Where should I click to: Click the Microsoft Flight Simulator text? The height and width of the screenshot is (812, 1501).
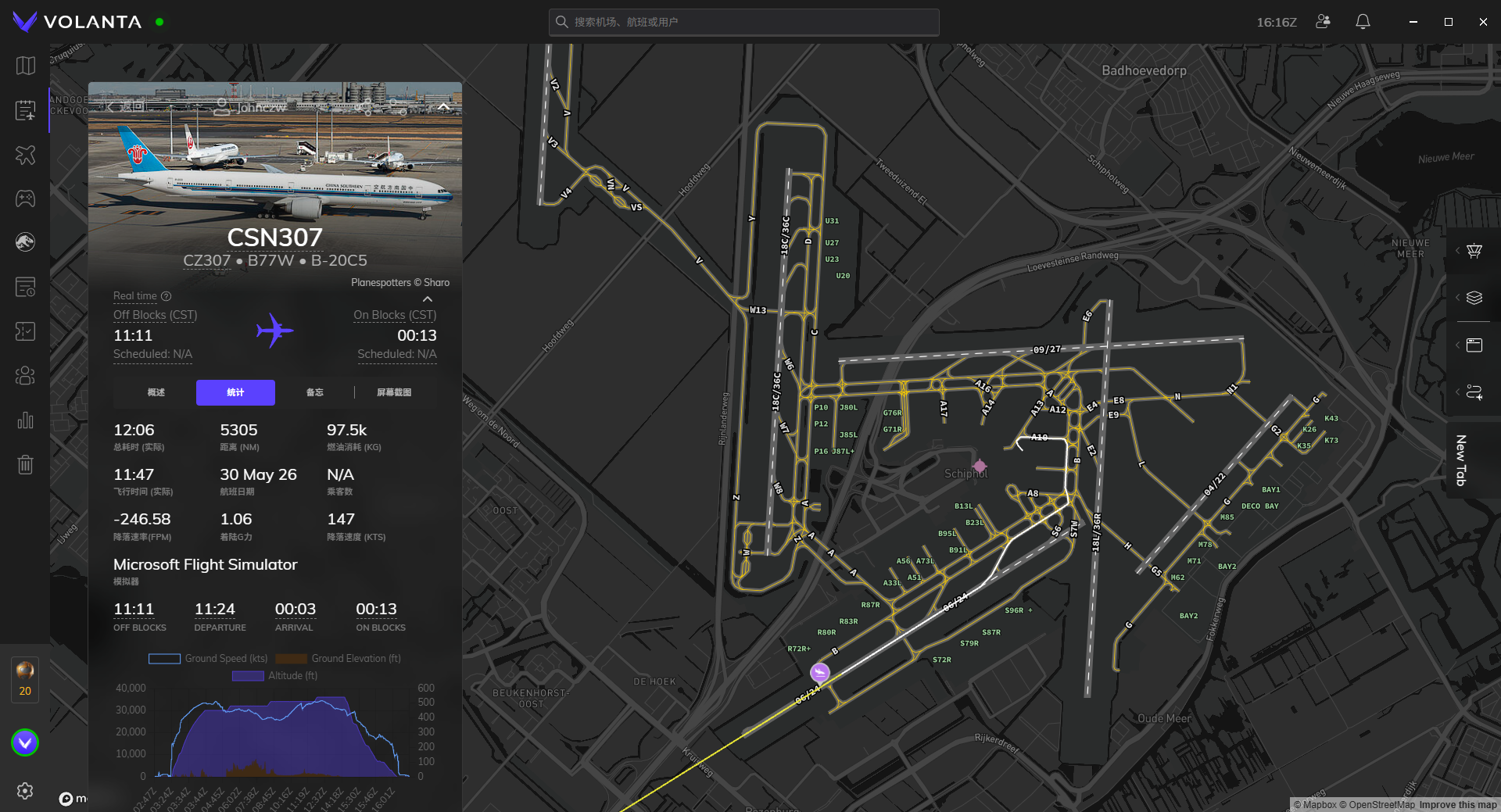click(205, 564)
